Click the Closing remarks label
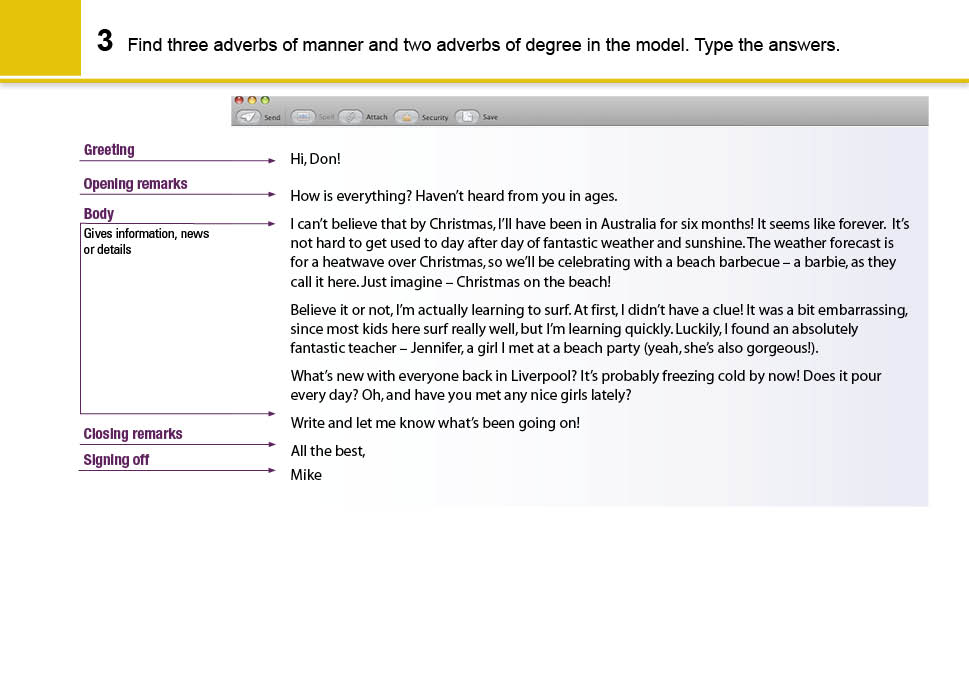Screen dimensions: 969x691 tap(132, 434)
